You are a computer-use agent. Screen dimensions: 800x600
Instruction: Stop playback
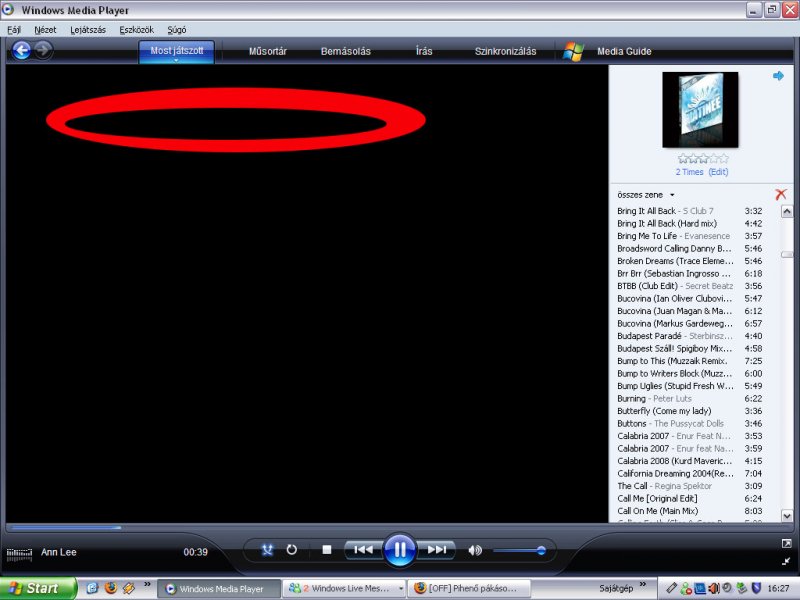[327, 549]
